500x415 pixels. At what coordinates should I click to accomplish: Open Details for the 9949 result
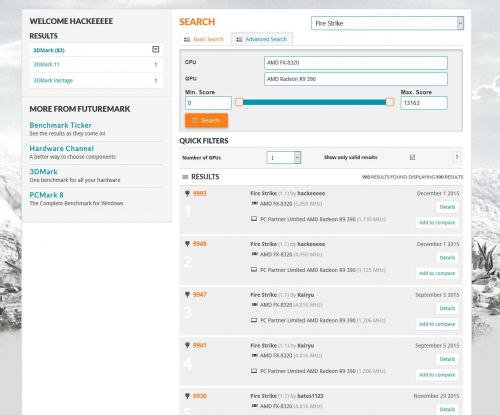[x=447, y=258]
